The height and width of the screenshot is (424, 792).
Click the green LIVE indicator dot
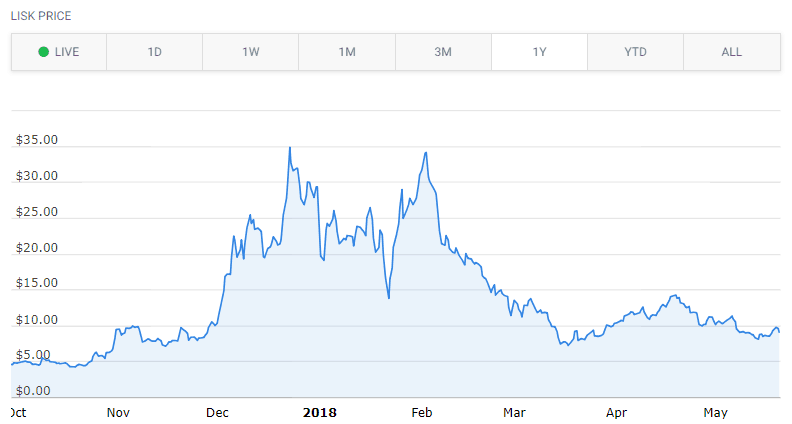tap(43, 52)
